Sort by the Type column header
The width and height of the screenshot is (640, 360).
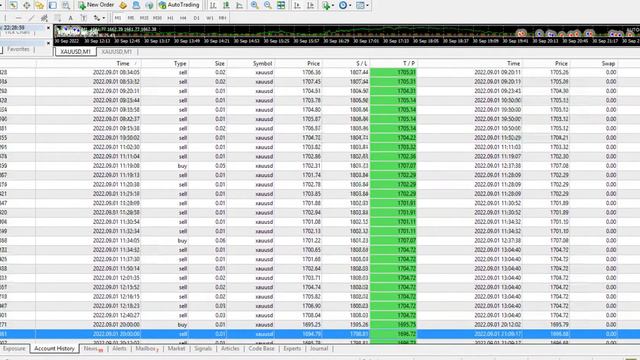(x=180, y=64)
